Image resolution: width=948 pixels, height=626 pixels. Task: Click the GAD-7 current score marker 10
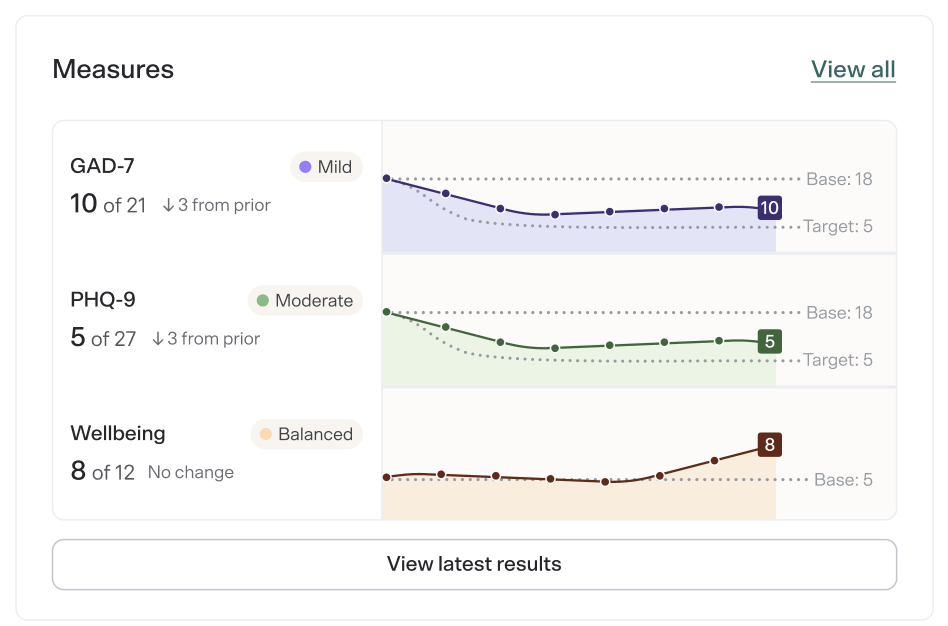[x=769, y=208]
